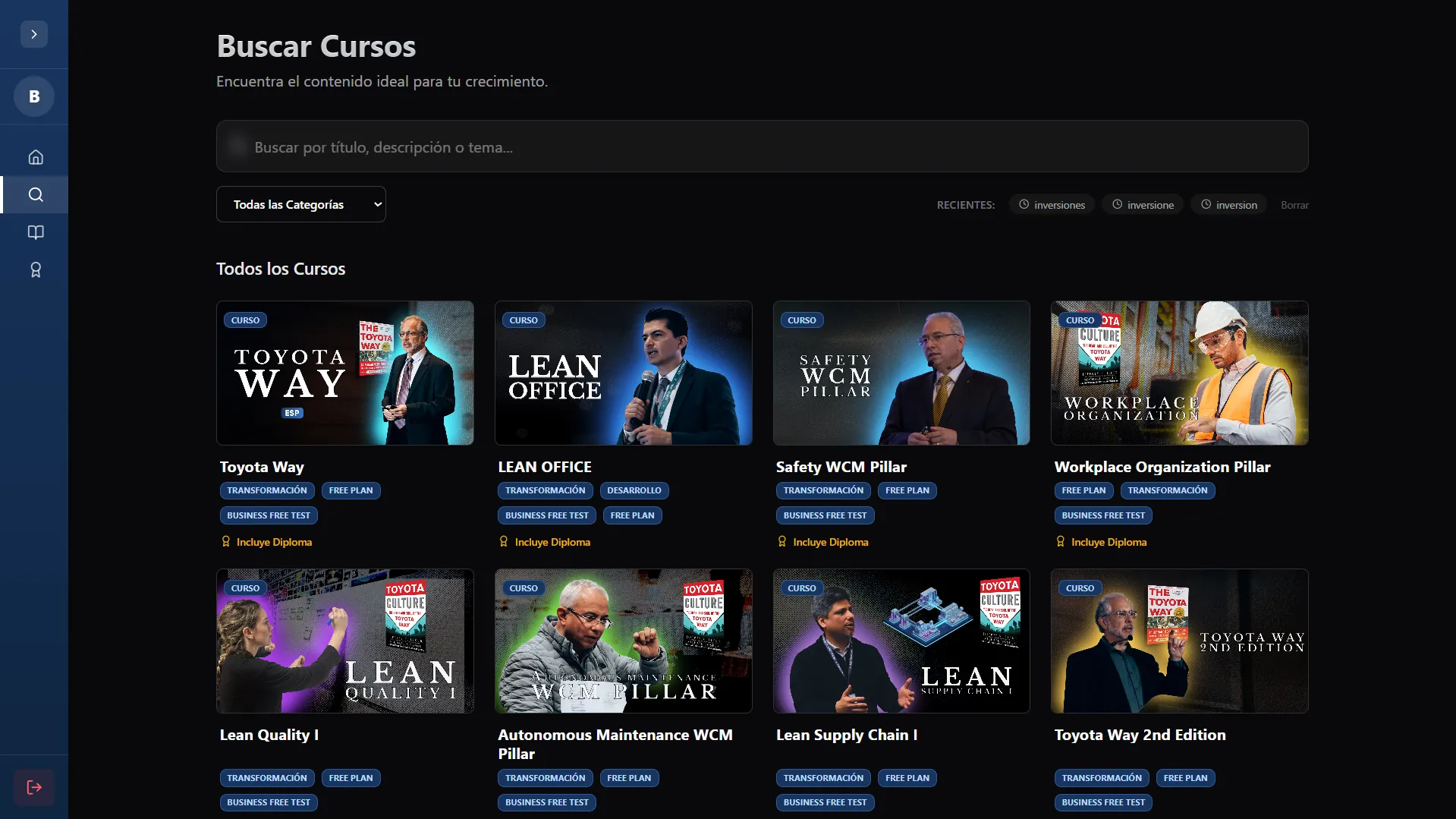Go to the Home icon in sidebar
Screen dimensions: 1456x819
click(36, 157)
